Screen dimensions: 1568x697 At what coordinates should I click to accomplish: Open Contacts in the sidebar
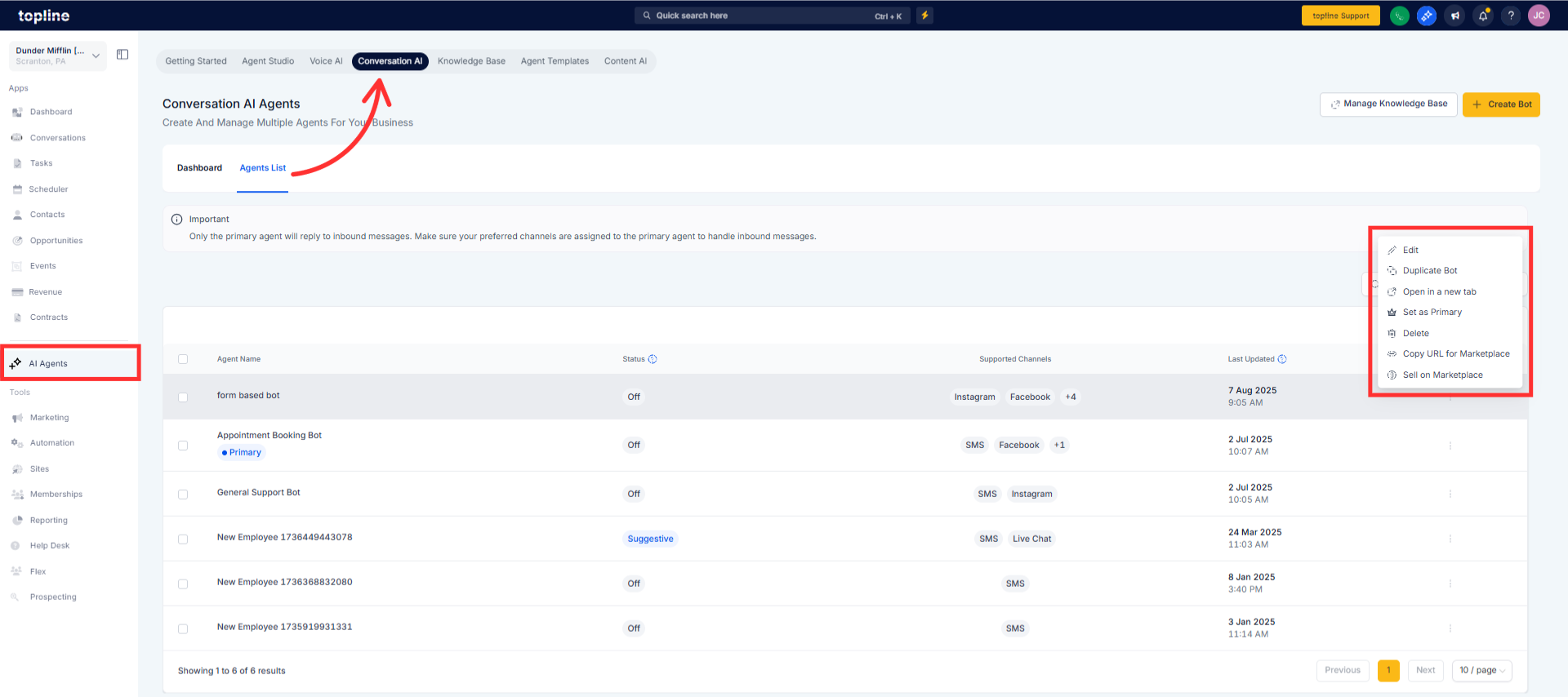47,215
